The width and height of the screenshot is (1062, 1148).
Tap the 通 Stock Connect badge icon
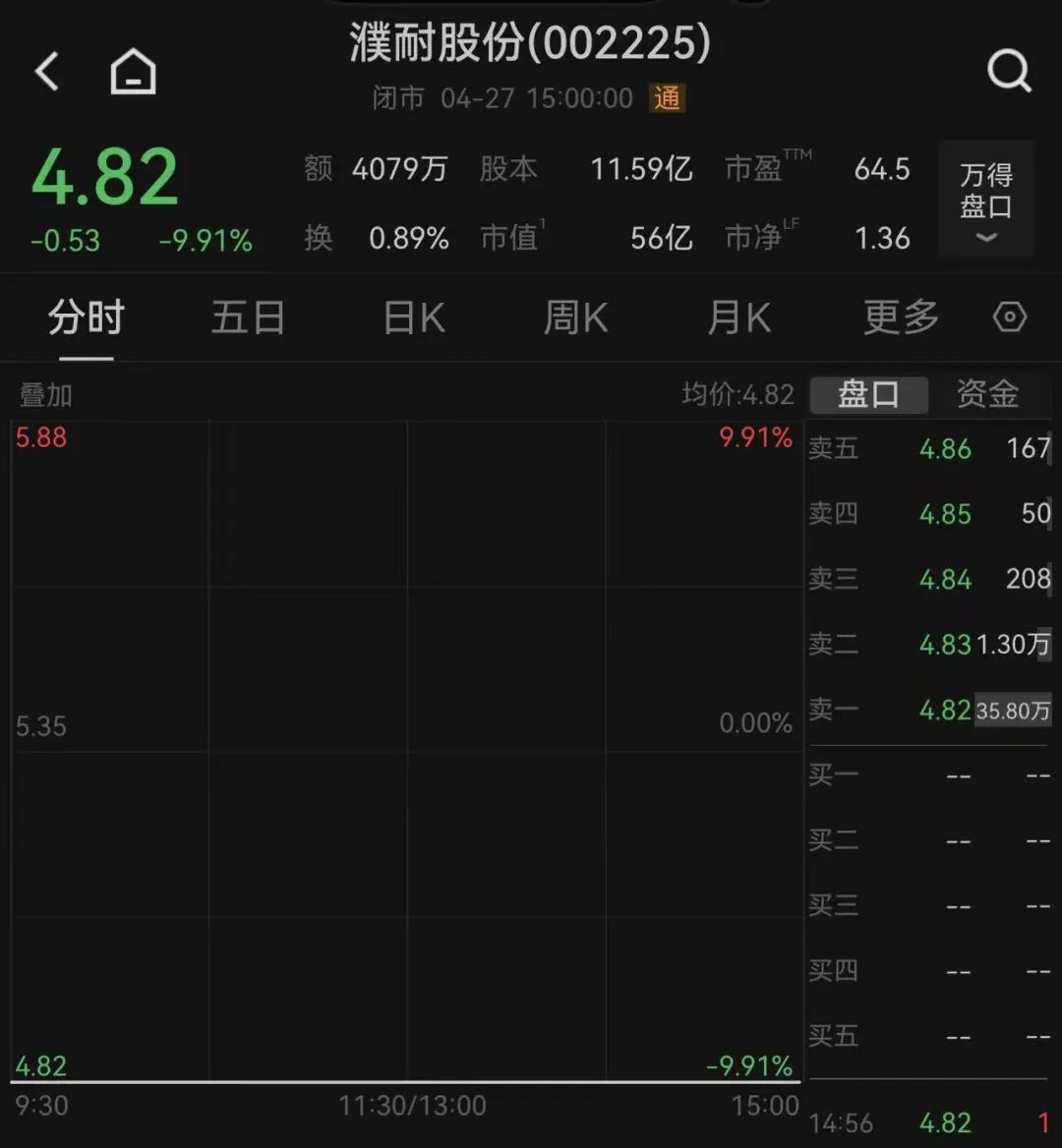tap(667, 98)
